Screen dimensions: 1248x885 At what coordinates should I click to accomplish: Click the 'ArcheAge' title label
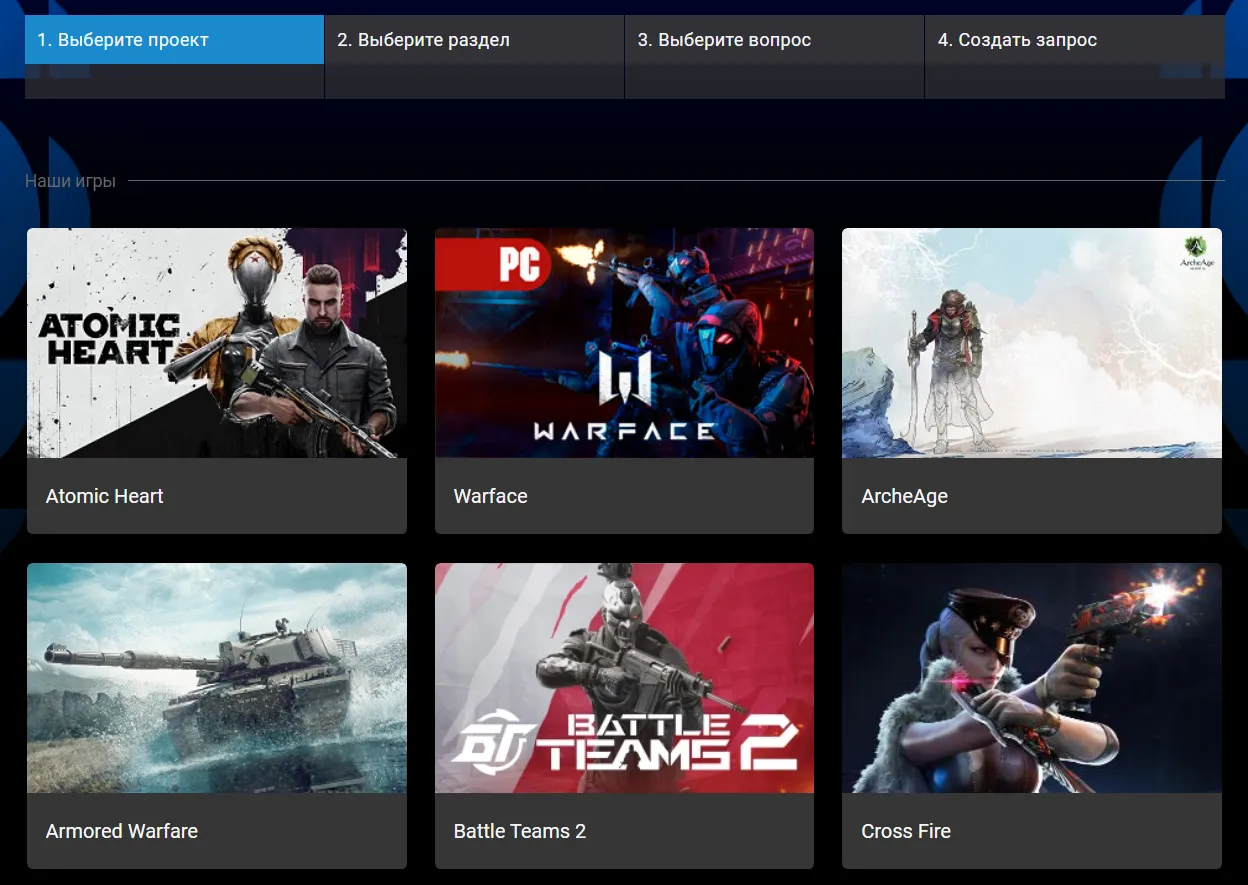(905, 496)
